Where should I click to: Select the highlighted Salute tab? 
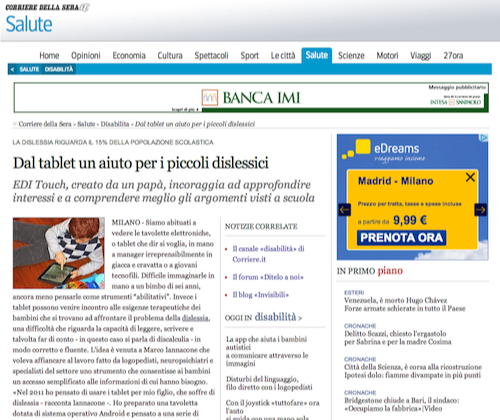pos(317,55)
